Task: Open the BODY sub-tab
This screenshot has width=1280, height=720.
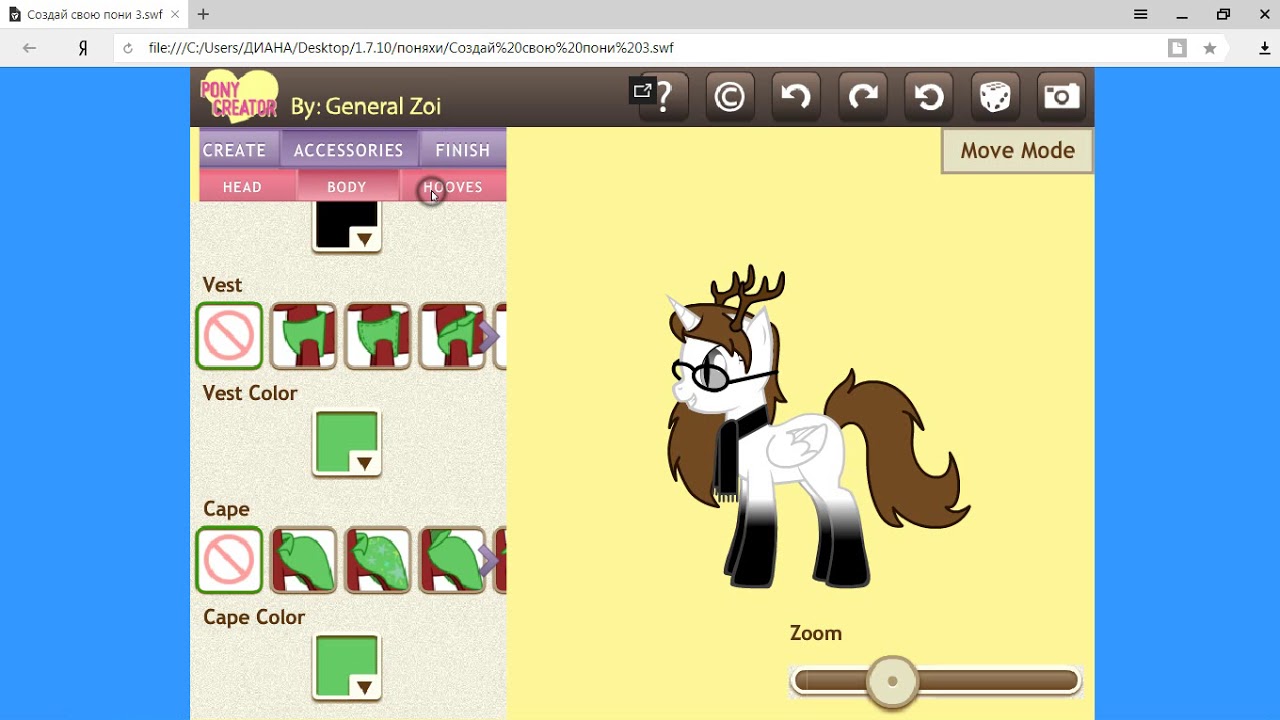Action: pos(347,187)
